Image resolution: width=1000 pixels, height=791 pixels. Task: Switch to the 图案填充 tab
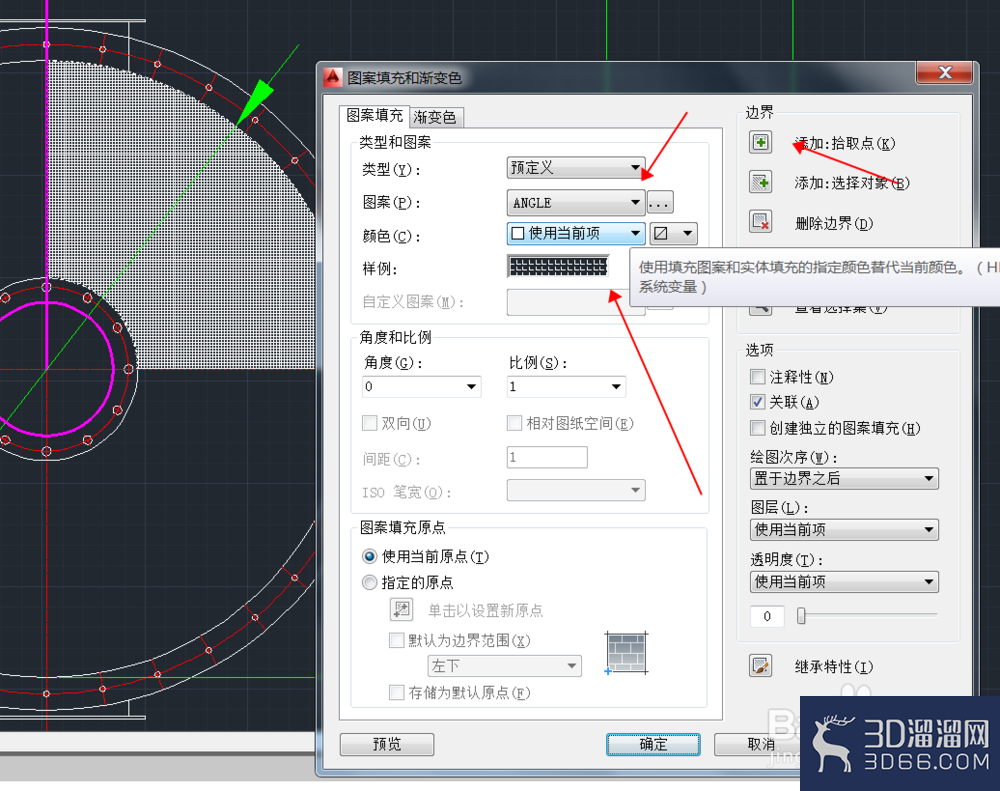click(x=374, y=115)
